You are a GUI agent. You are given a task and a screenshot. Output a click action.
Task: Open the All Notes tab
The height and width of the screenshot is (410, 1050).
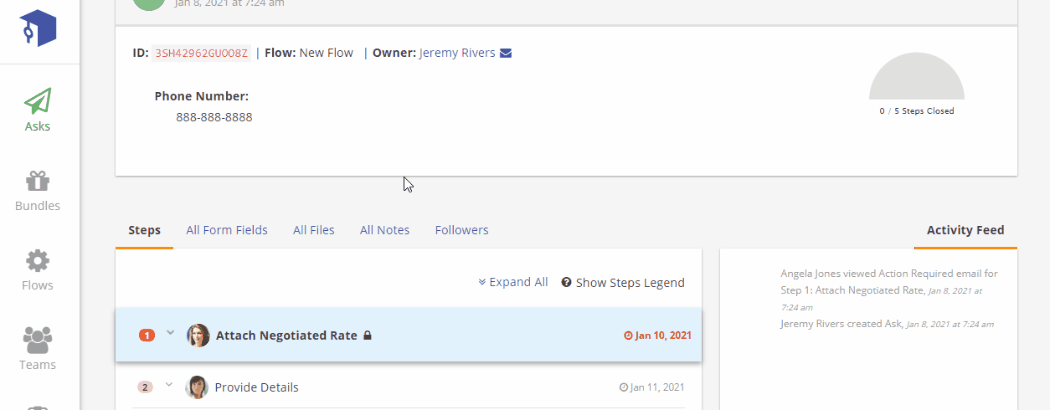[x=385, y=230]
